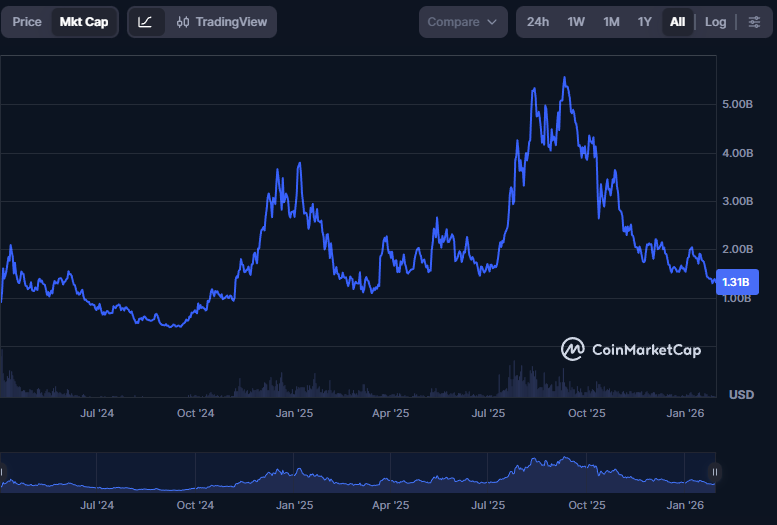Click the USD currency label
This screenshot has height=525, width=777.
click(741, 395)
